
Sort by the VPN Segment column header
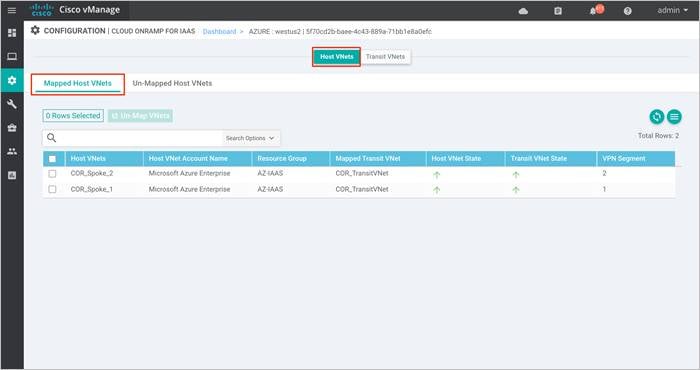(624, 158)
